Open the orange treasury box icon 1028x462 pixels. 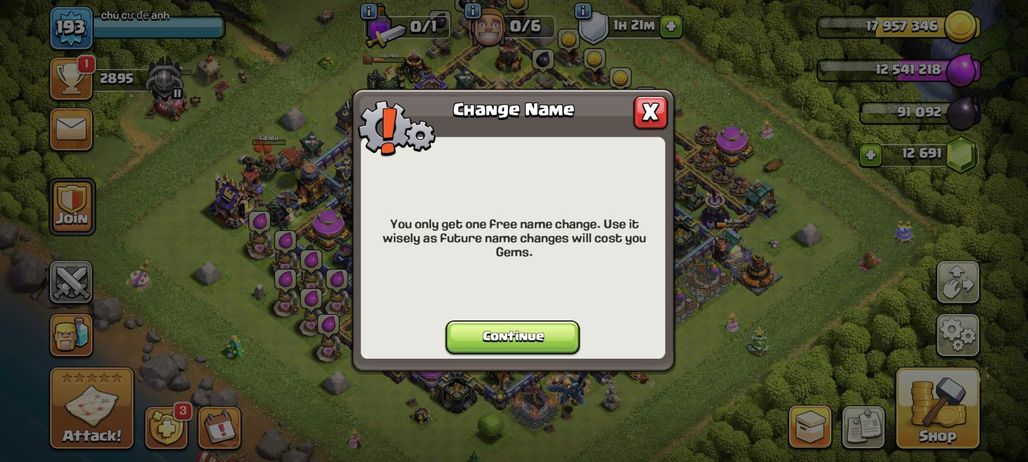click(x=810, y=427)
